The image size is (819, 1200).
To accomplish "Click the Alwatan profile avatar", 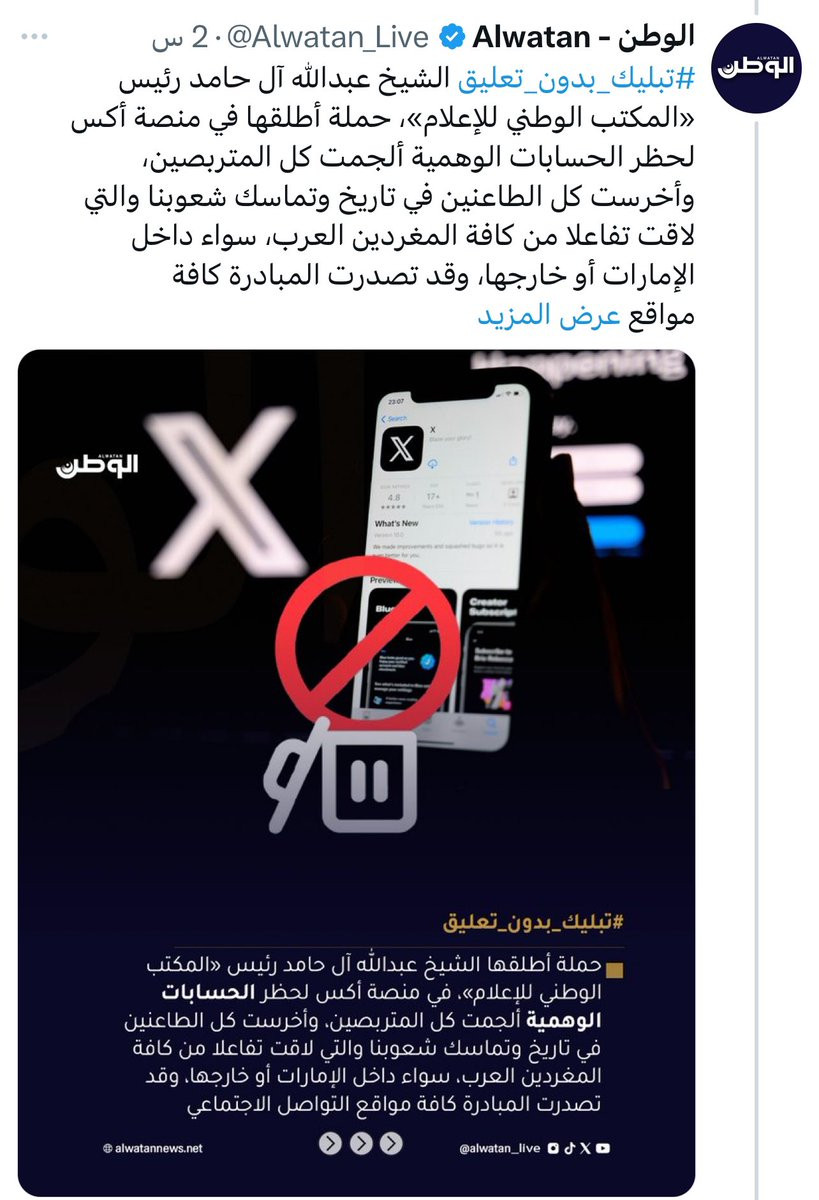I will tap(757, 67).
